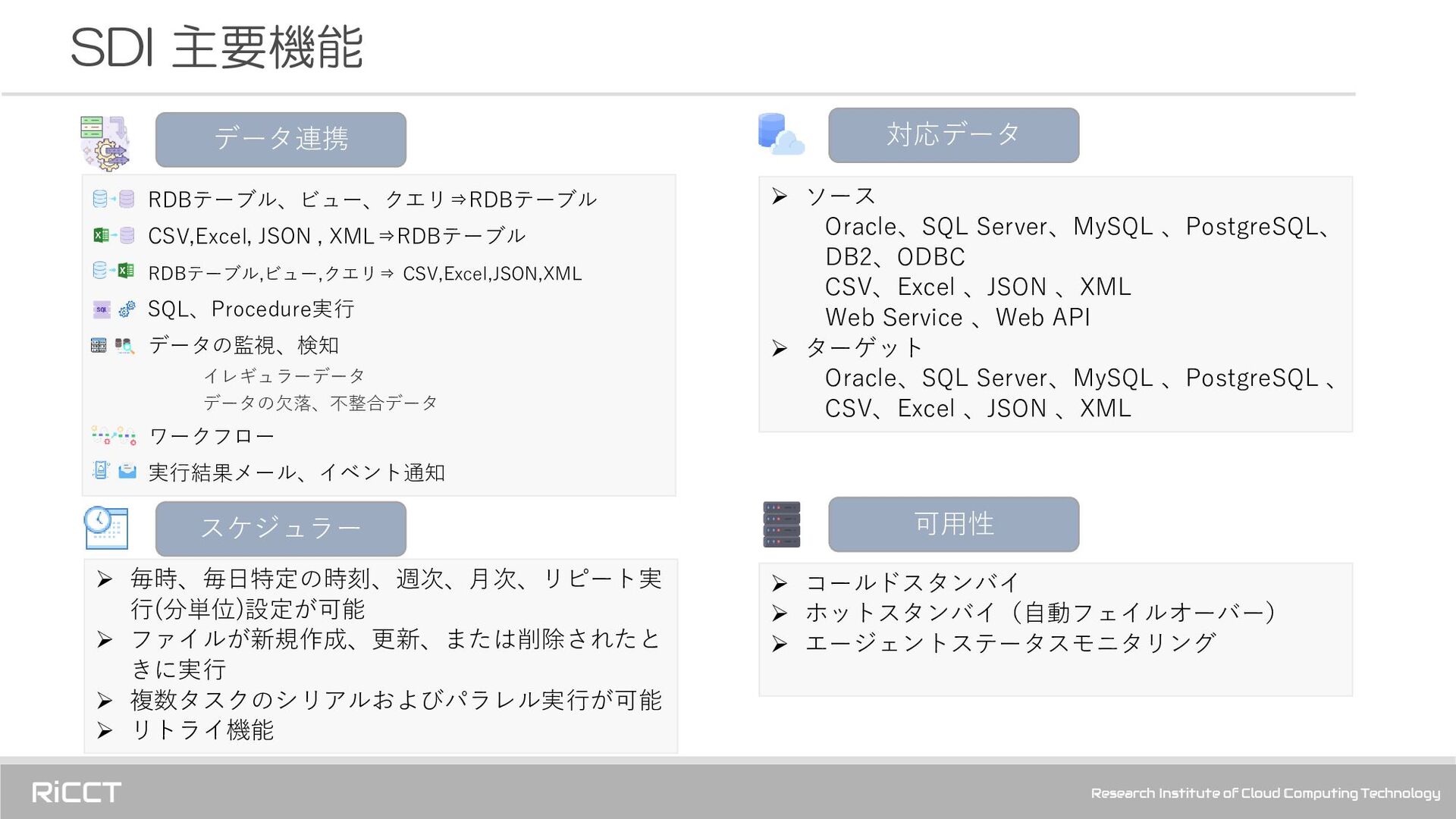The height and width of the screenshot is (819, 1456).
Task: Click the workflow diagram icon beside ワークフロー
Action: (x=114, y=435)
